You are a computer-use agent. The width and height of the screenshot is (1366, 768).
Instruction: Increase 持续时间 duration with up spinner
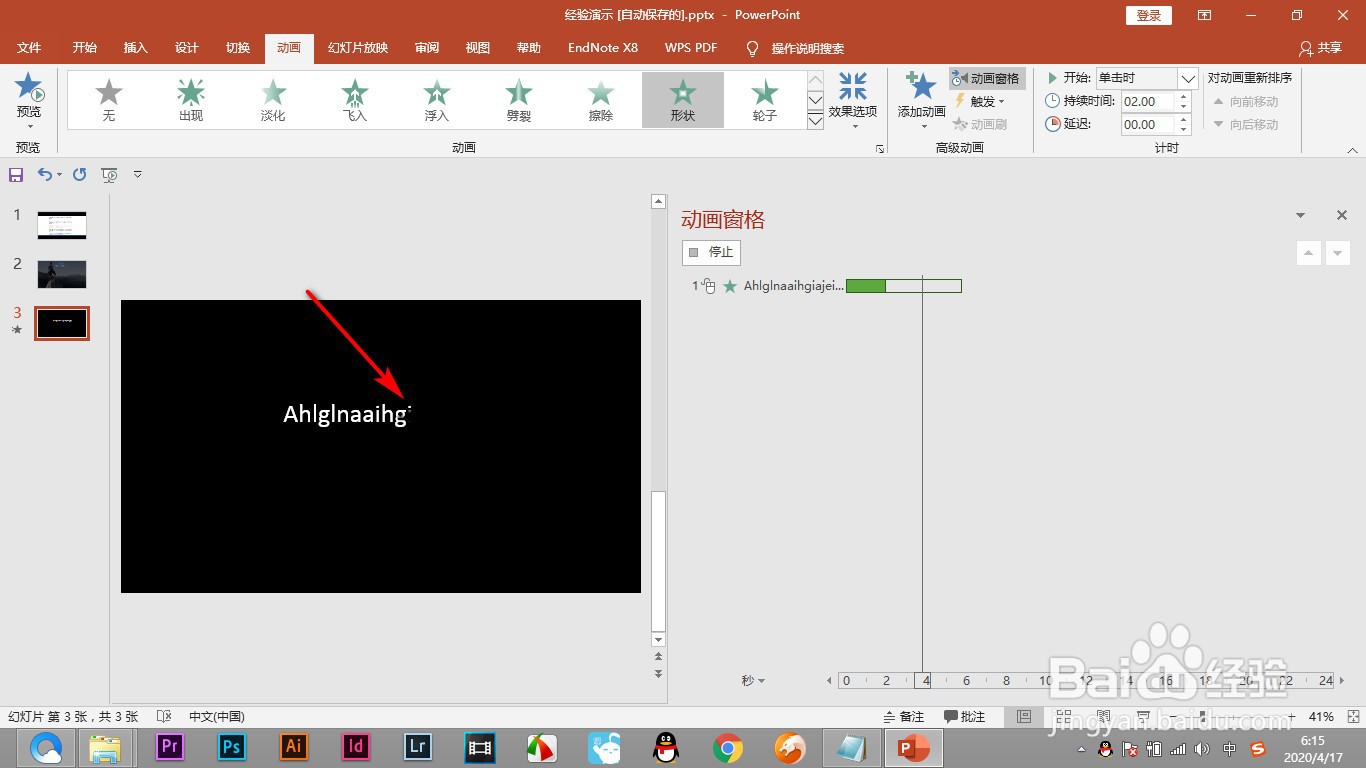coord(1184,96)
